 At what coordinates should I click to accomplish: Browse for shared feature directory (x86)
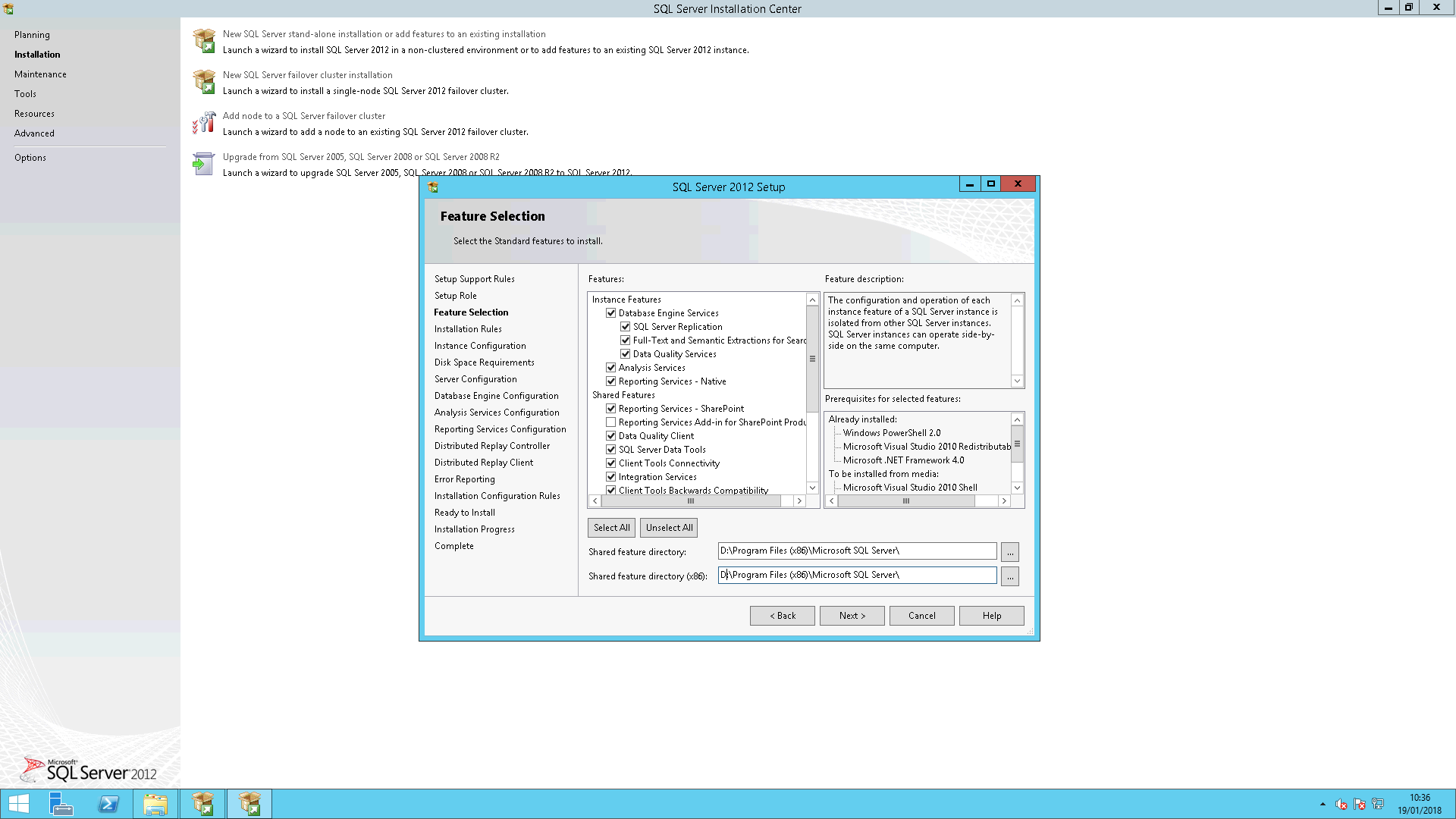tap(1009, 576)
